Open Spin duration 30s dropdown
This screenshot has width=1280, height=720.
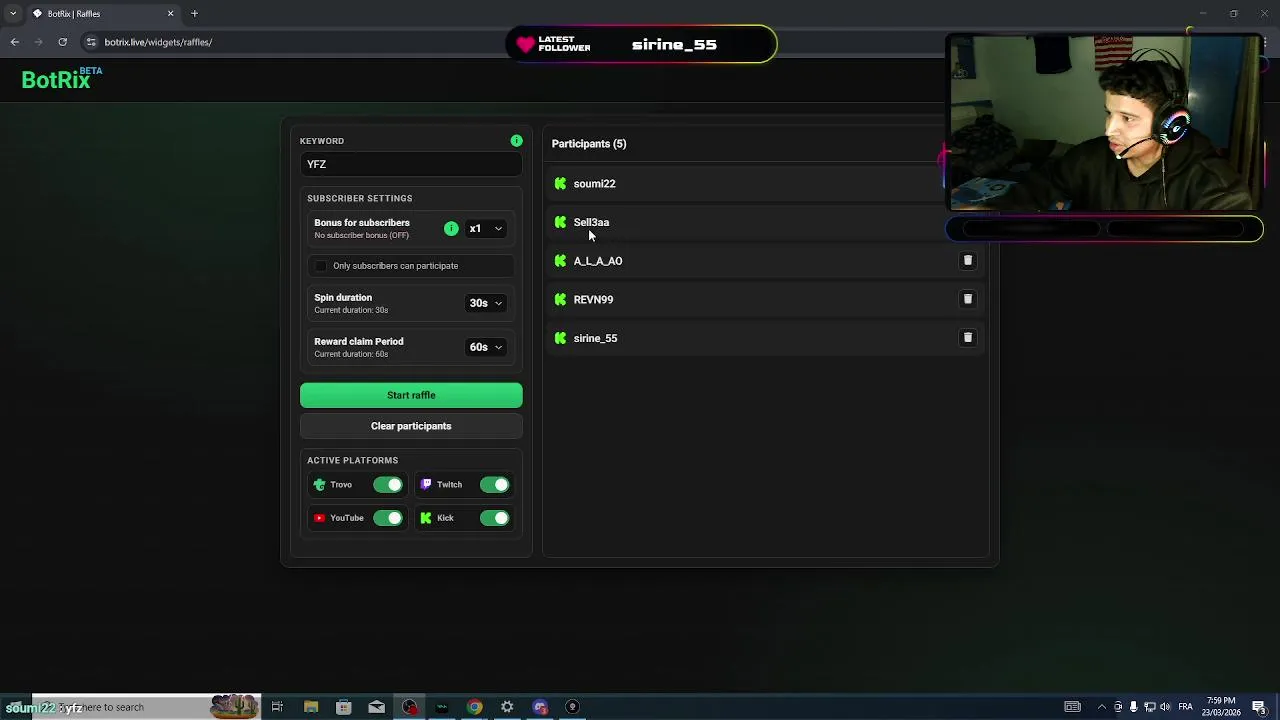(486, 303)
